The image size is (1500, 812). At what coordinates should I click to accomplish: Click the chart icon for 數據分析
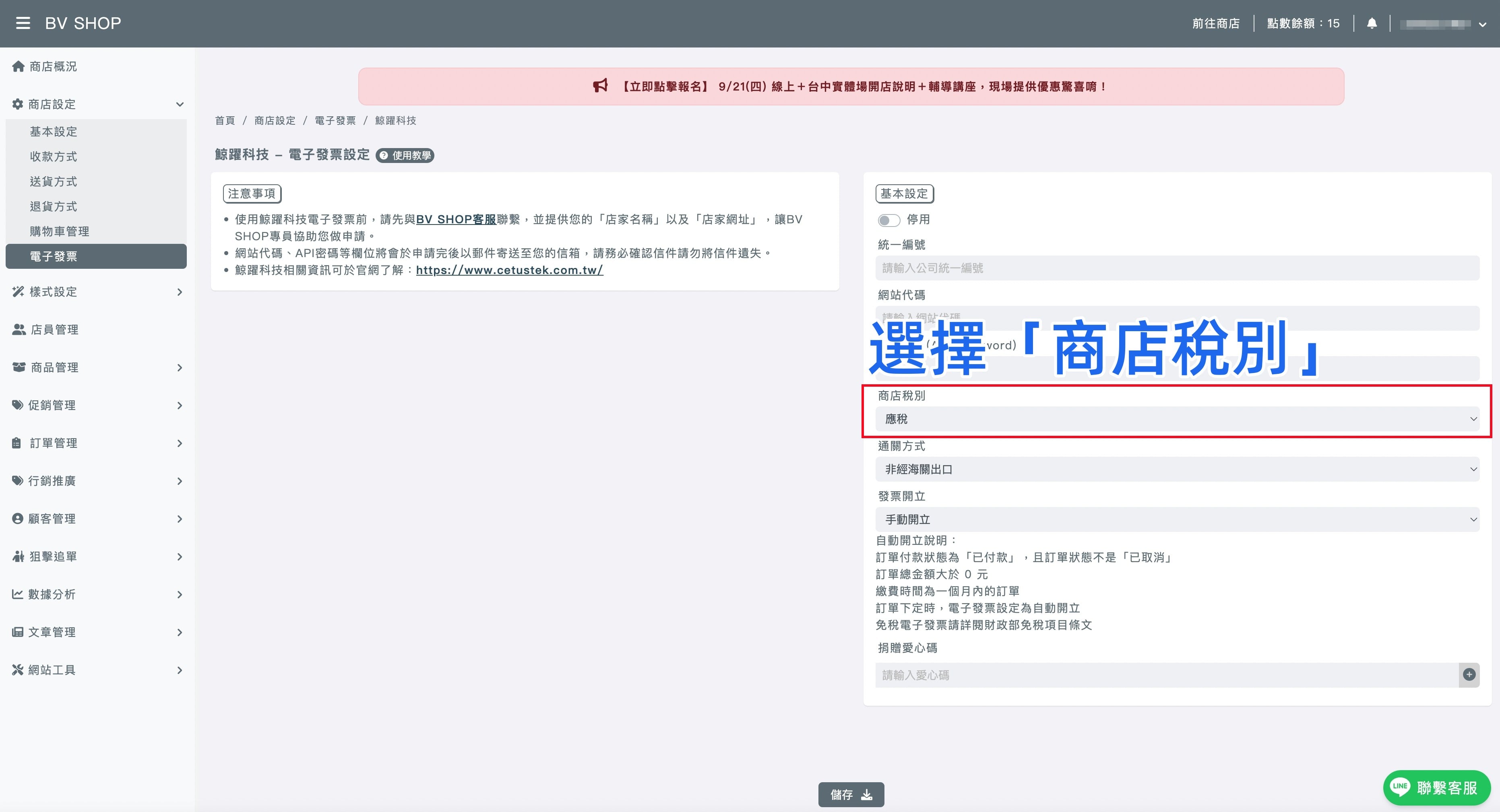point(17,594)
